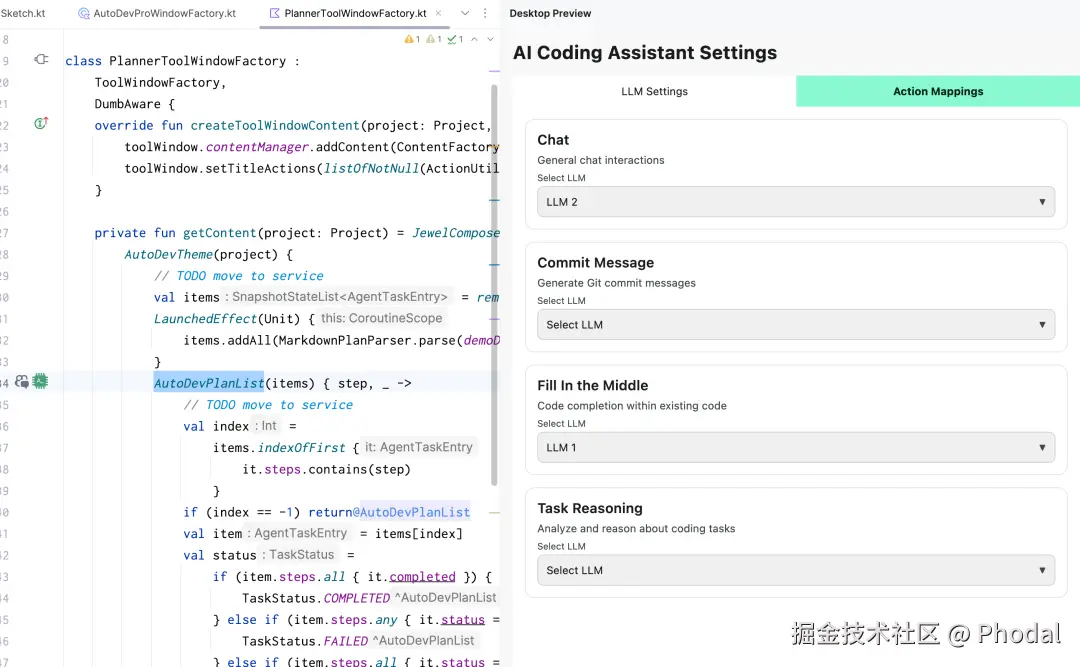The width and height of the screenshot is (1080, 667).
Task: Jump to previous highlighted error arrow
Action: pyautogui.click(x=475, y=39)
